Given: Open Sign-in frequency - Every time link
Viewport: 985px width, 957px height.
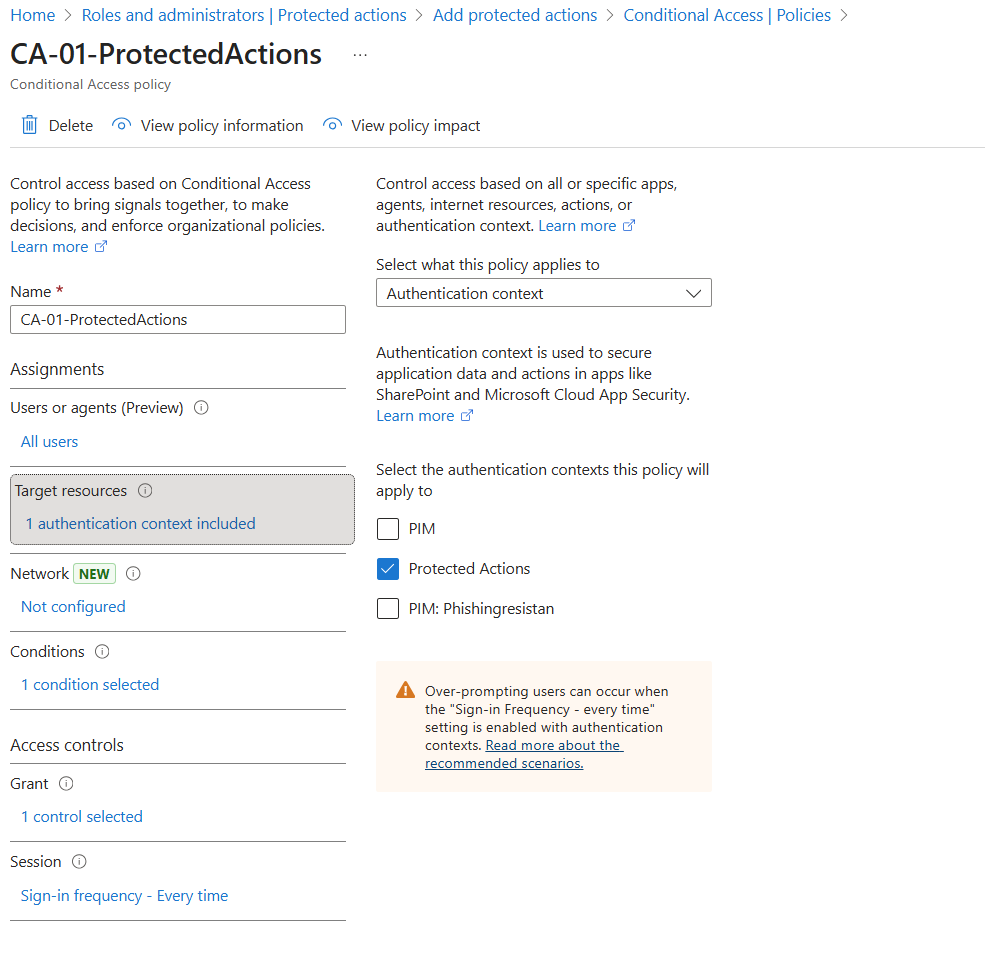Looking at the screenshot, I should pos(124,896).
